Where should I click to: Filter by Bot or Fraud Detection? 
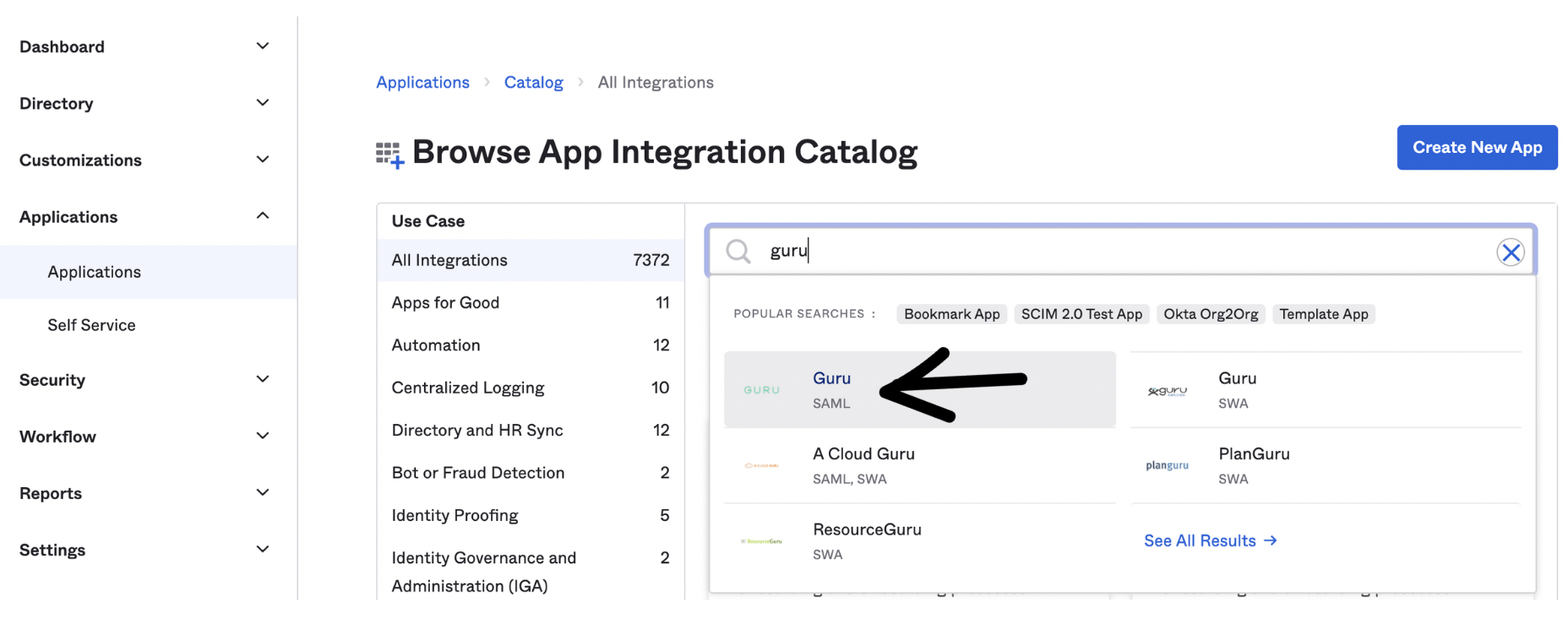pyautogui.click(x=531, y=473)
